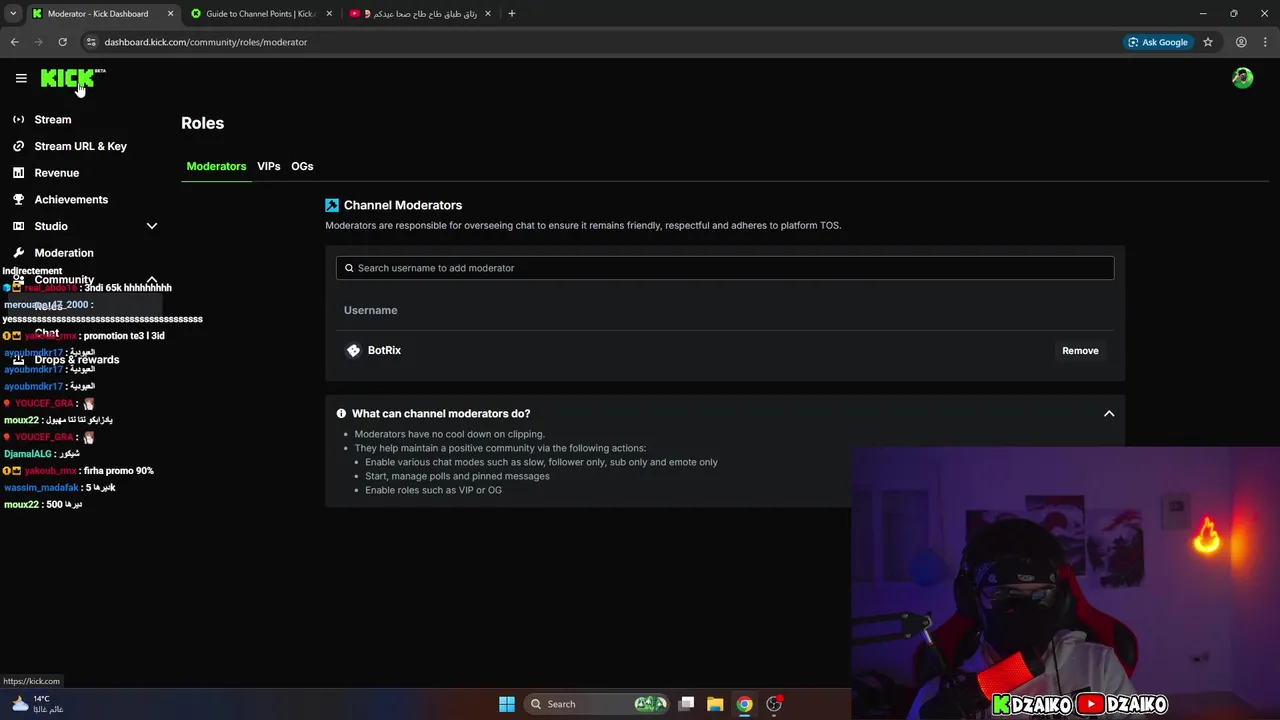This screenshot has width=1280, height=720.
Task: Open the hamburger menu beside the Kick logo
Action: [x=21, y=78]
